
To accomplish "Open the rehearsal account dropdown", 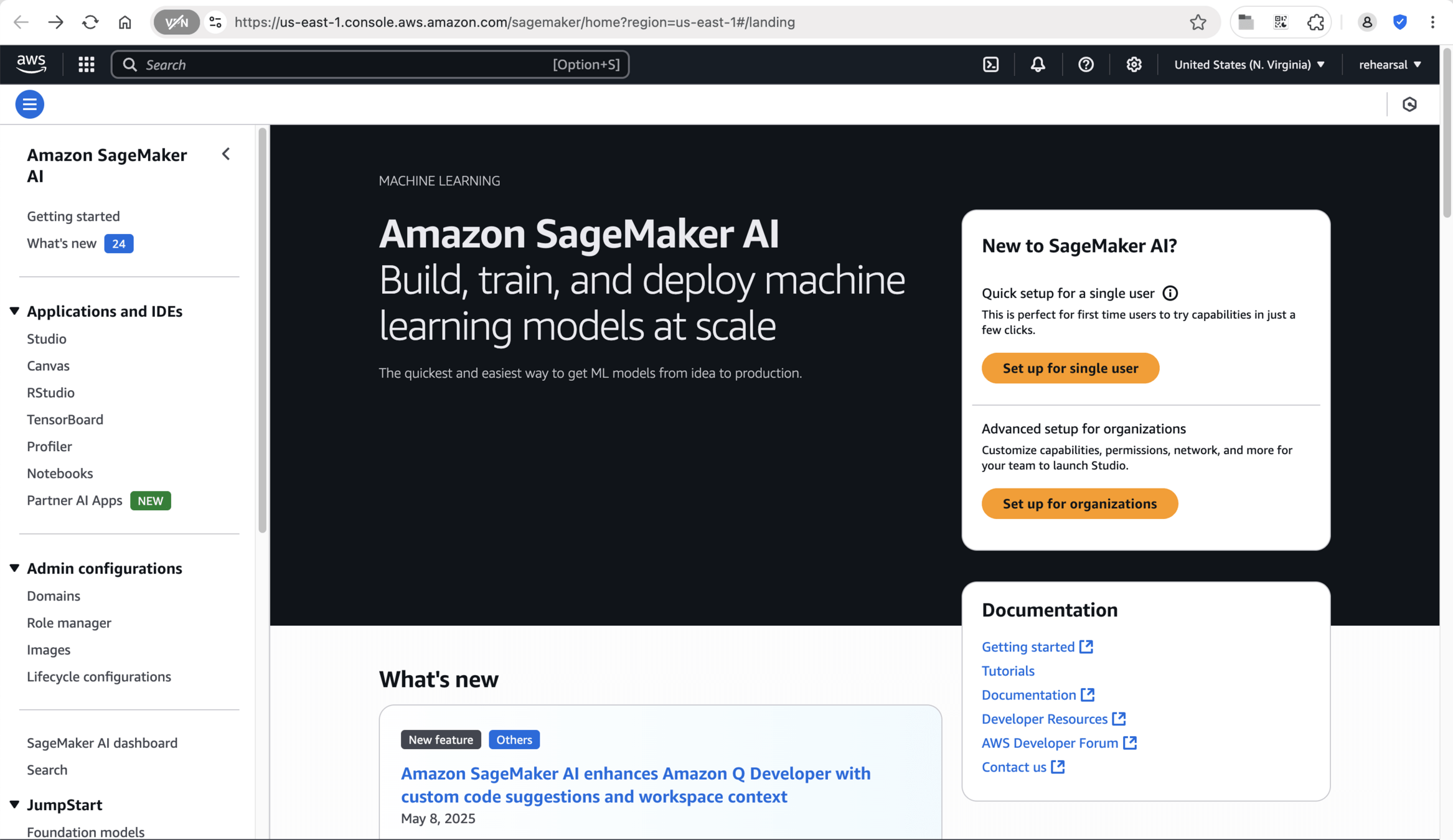I will (x=1390, y=65).
